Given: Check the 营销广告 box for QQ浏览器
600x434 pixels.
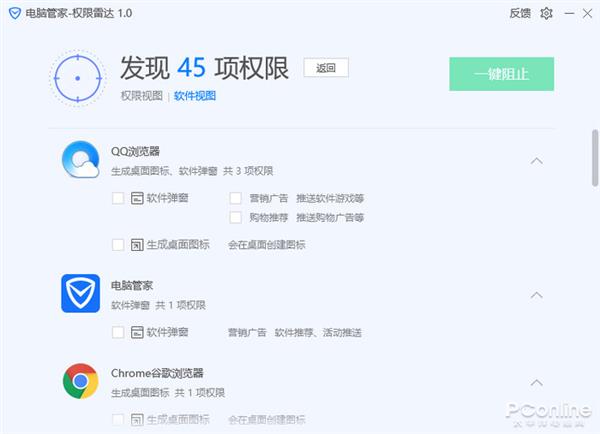Looking at the screenshot, I should [x=235, y=198].
